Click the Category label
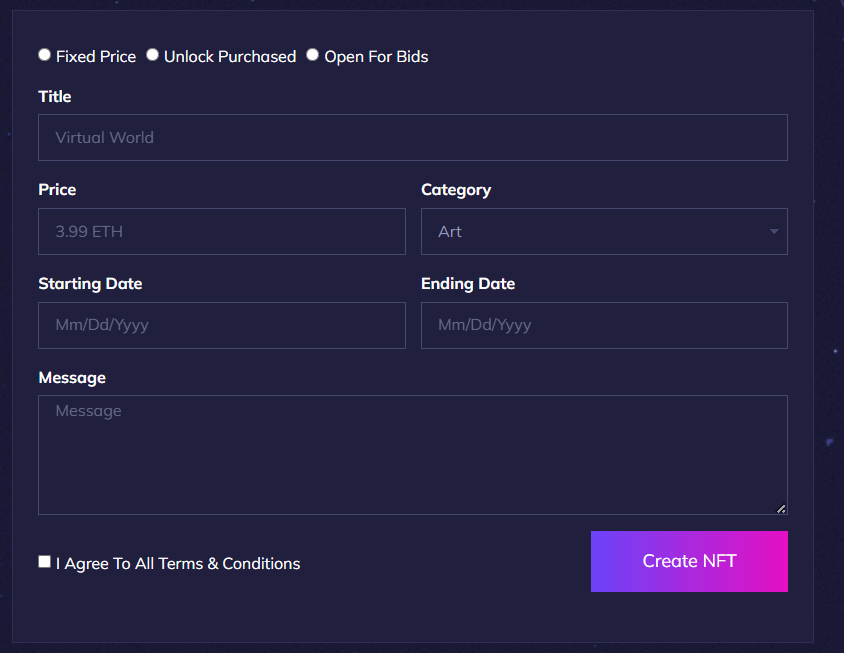 (455, 189)
